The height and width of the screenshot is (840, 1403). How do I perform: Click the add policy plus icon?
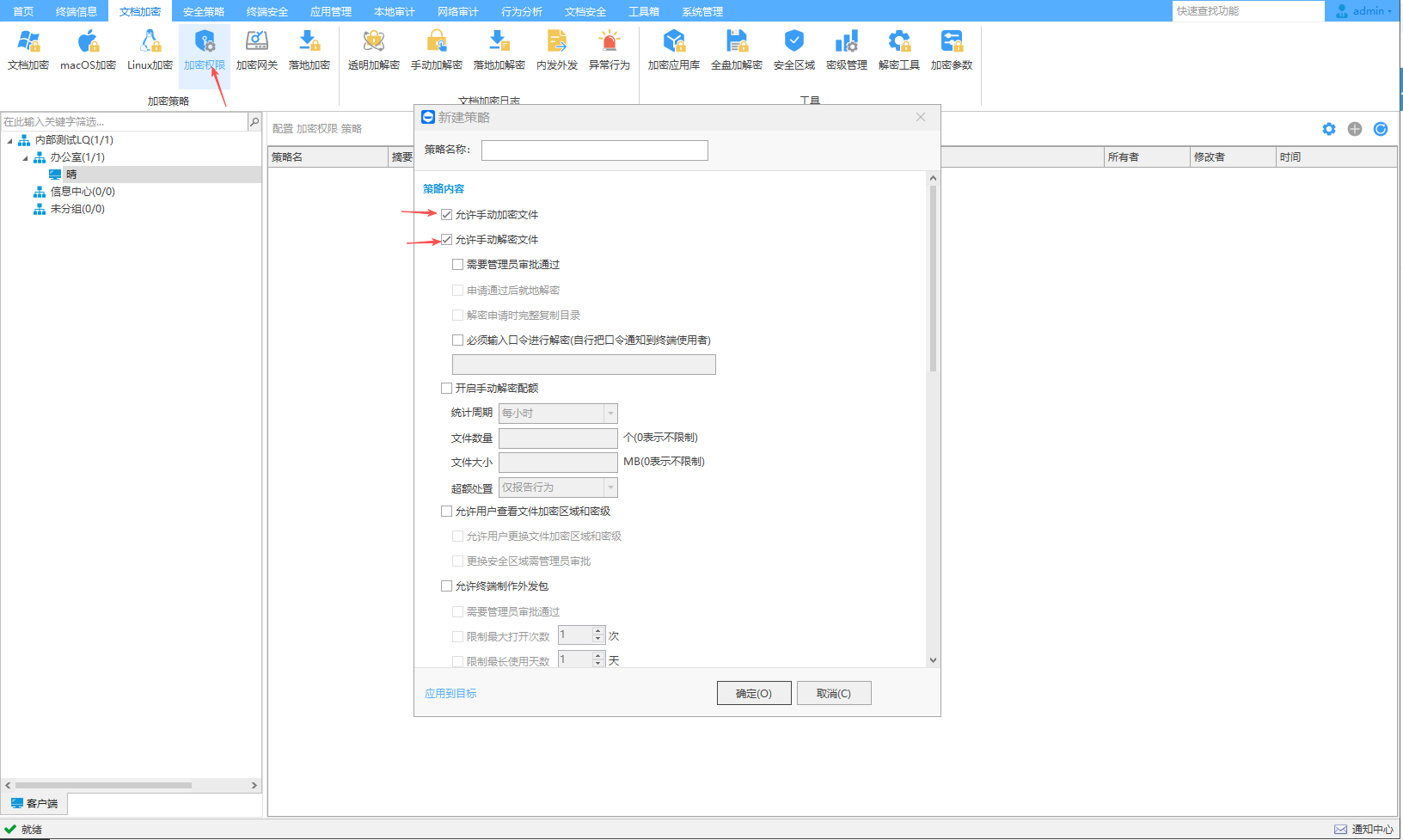point(1355,129)
